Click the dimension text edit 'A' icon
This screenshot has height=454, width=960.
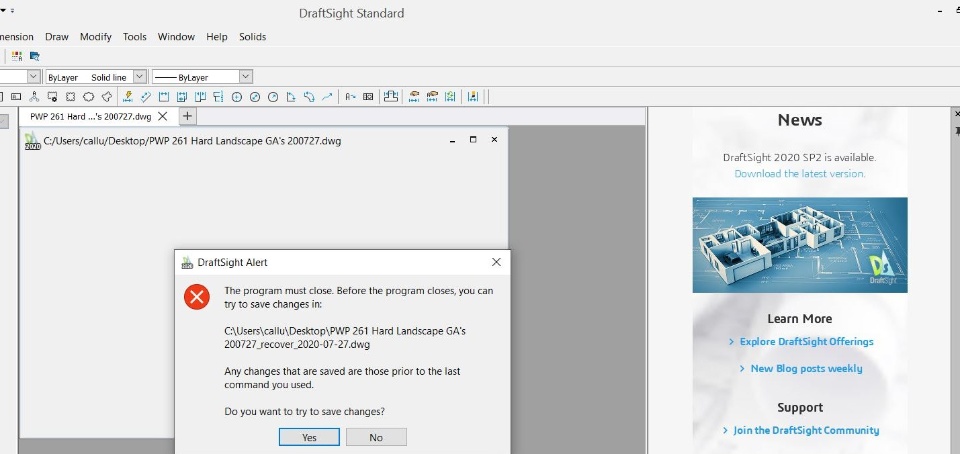[350, 97]
